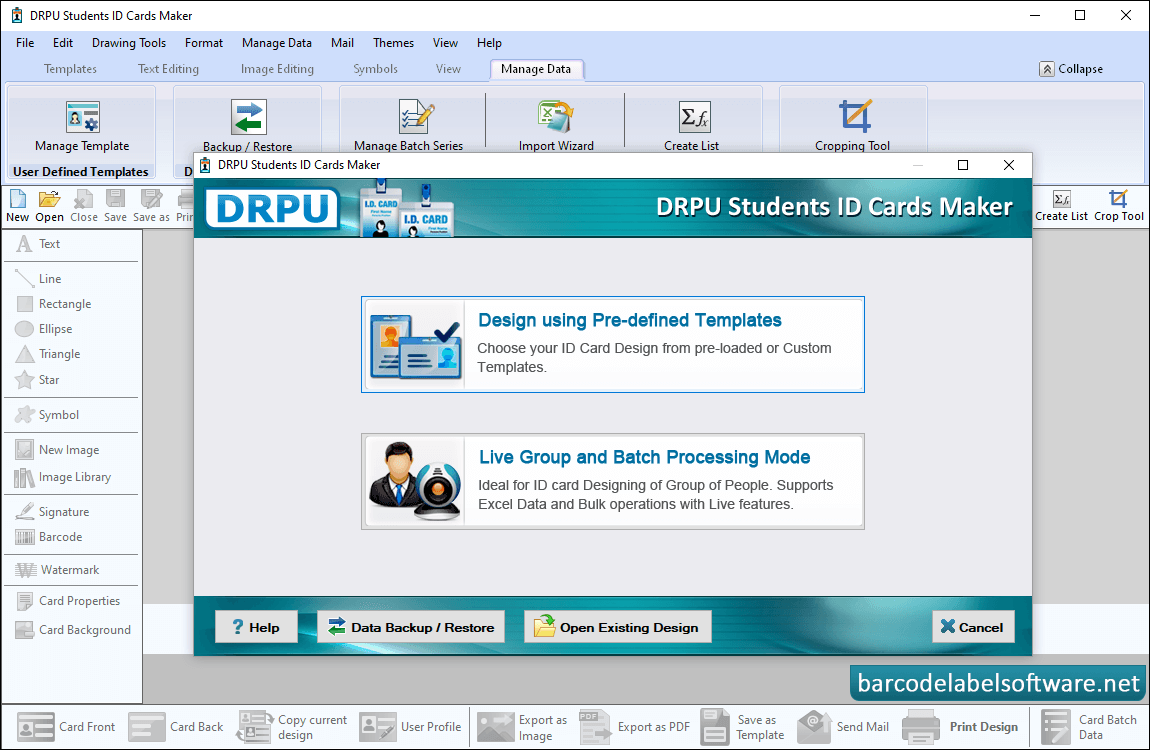Image resolution: width=1150 pixels, height=750 pixels.
Task: Select the Triangle shape tool
Action: 48,354
